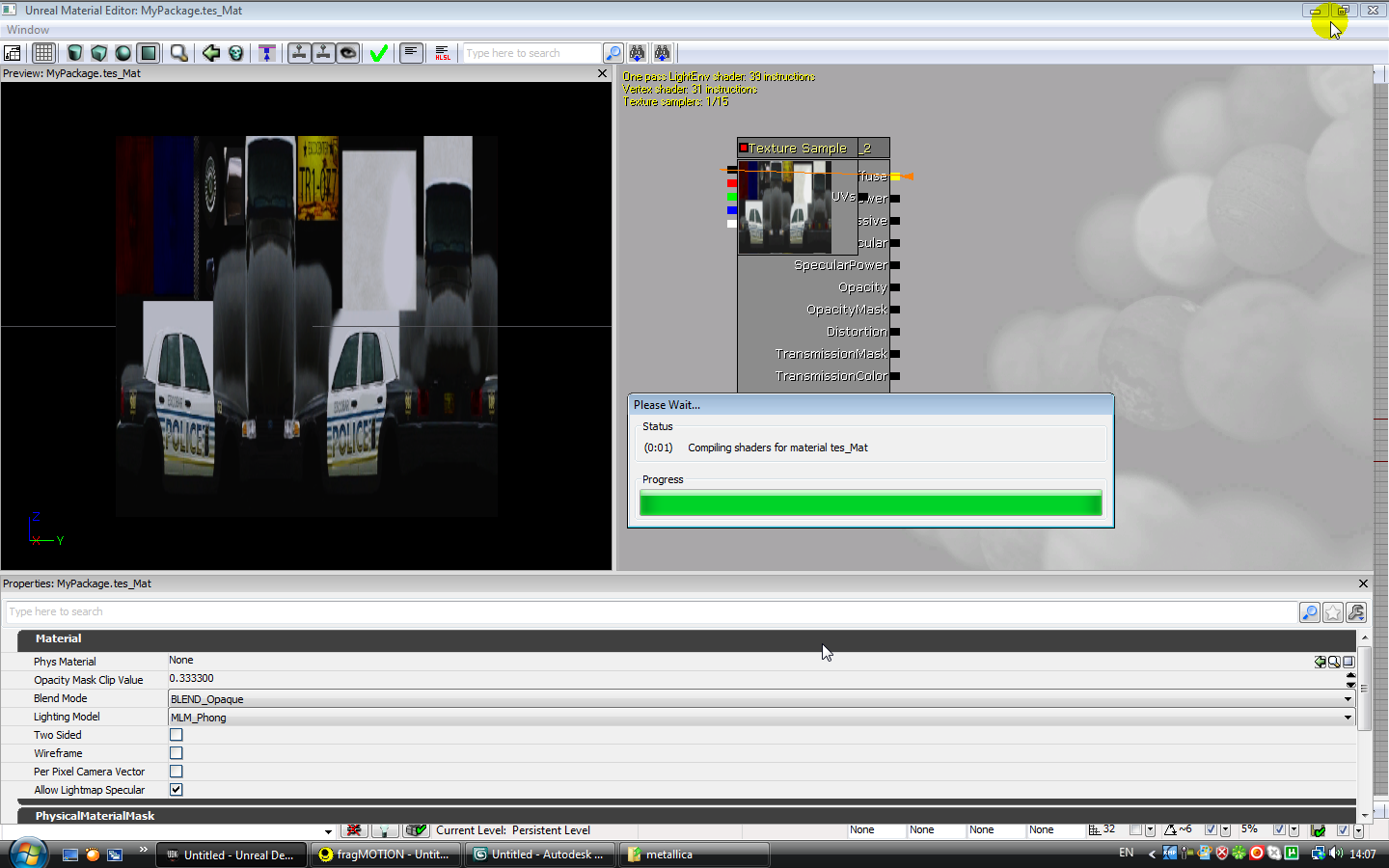This screenshot has width=1389, height=868.
Task: Enable the Wireframe checkbox
Action: (177, 753)
